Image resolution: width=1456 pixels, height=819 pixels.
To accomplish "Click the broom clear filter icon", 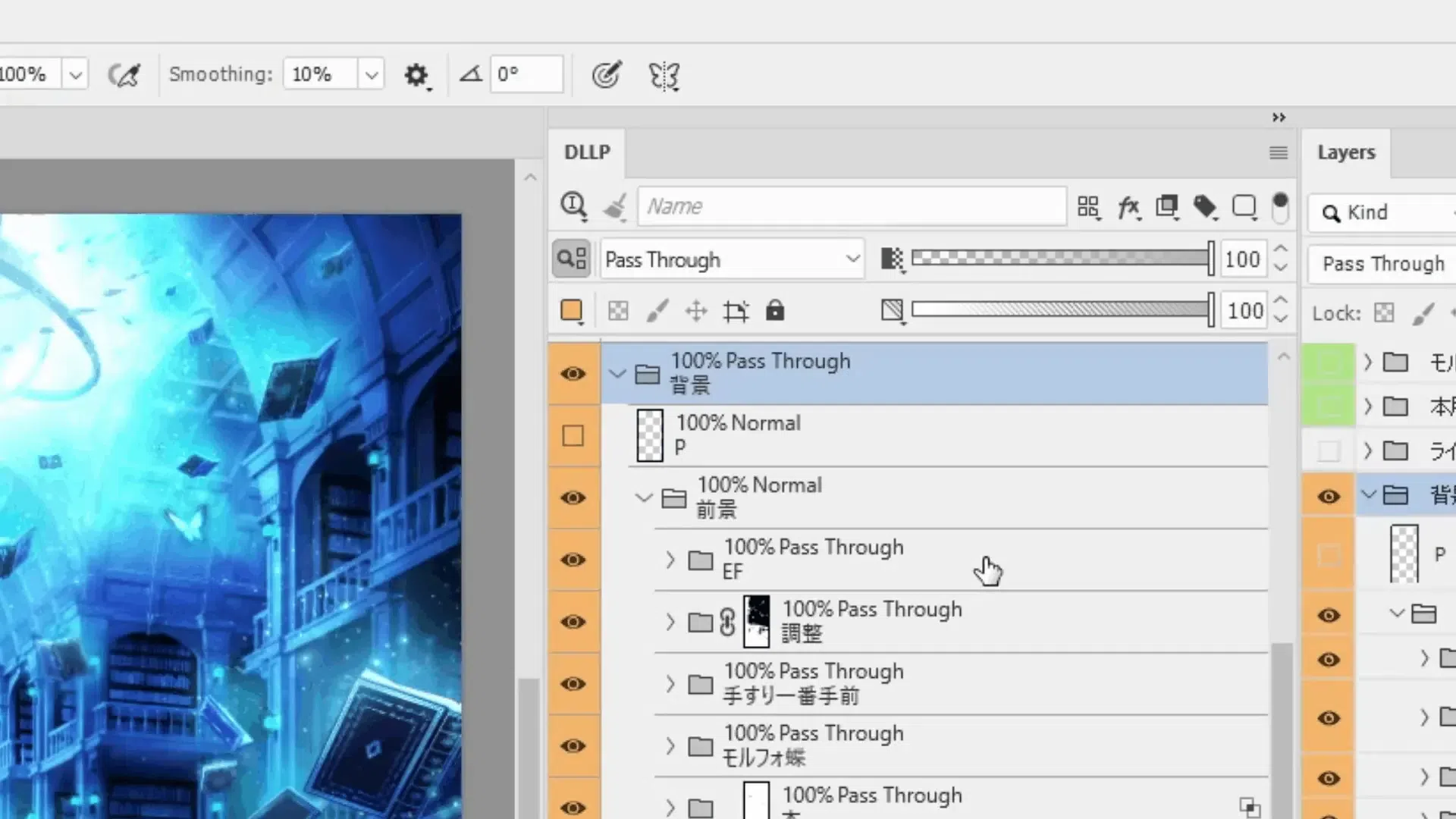I will [615, 206].
